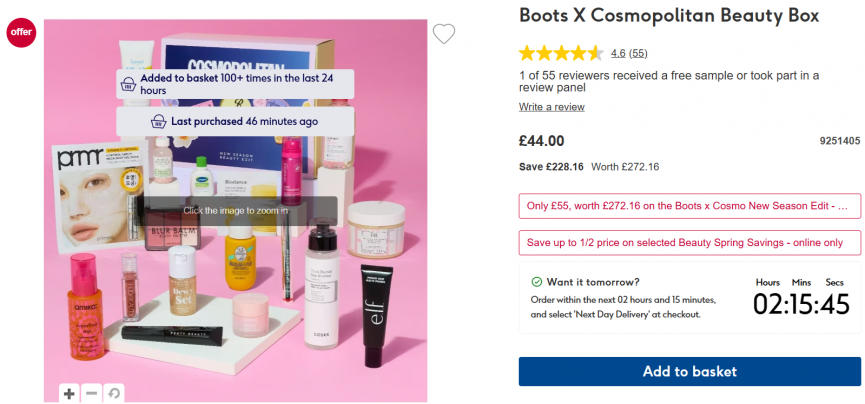Add product to wishlist with heart icon
The image size is (865, 404).
[444, 34]
